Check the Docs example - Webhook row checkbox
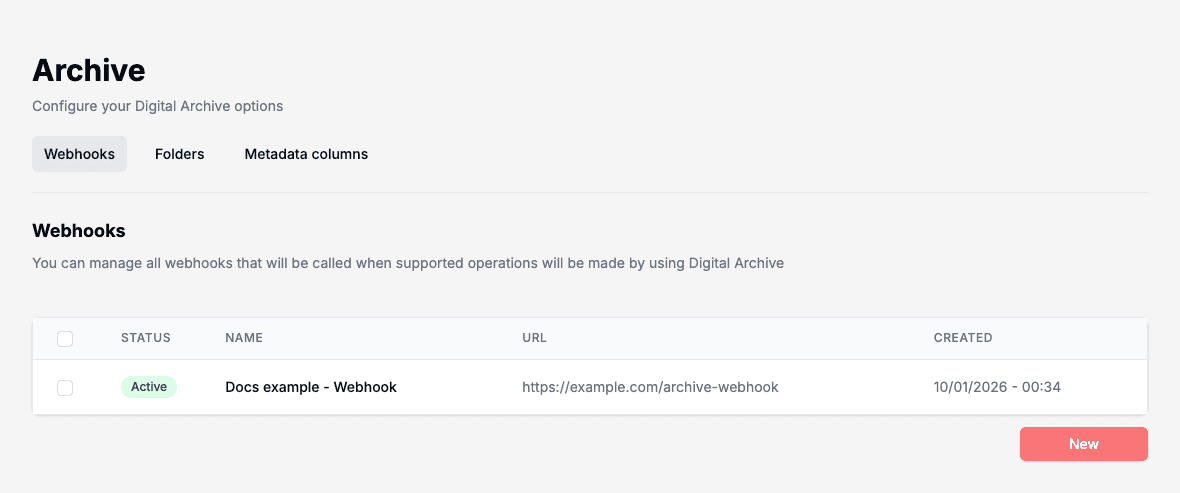1180x493 pixels. (x=65, y=388)
